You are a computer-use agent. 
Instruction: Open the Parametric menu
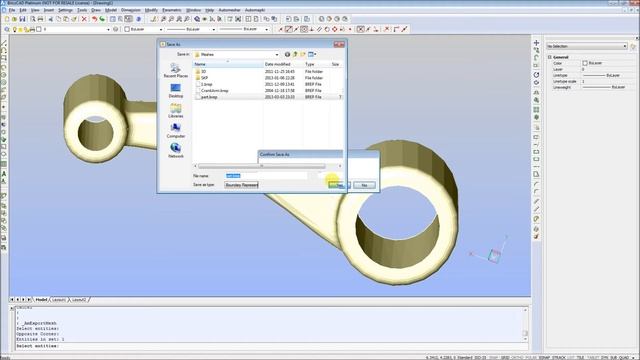(x=172, y=10)
